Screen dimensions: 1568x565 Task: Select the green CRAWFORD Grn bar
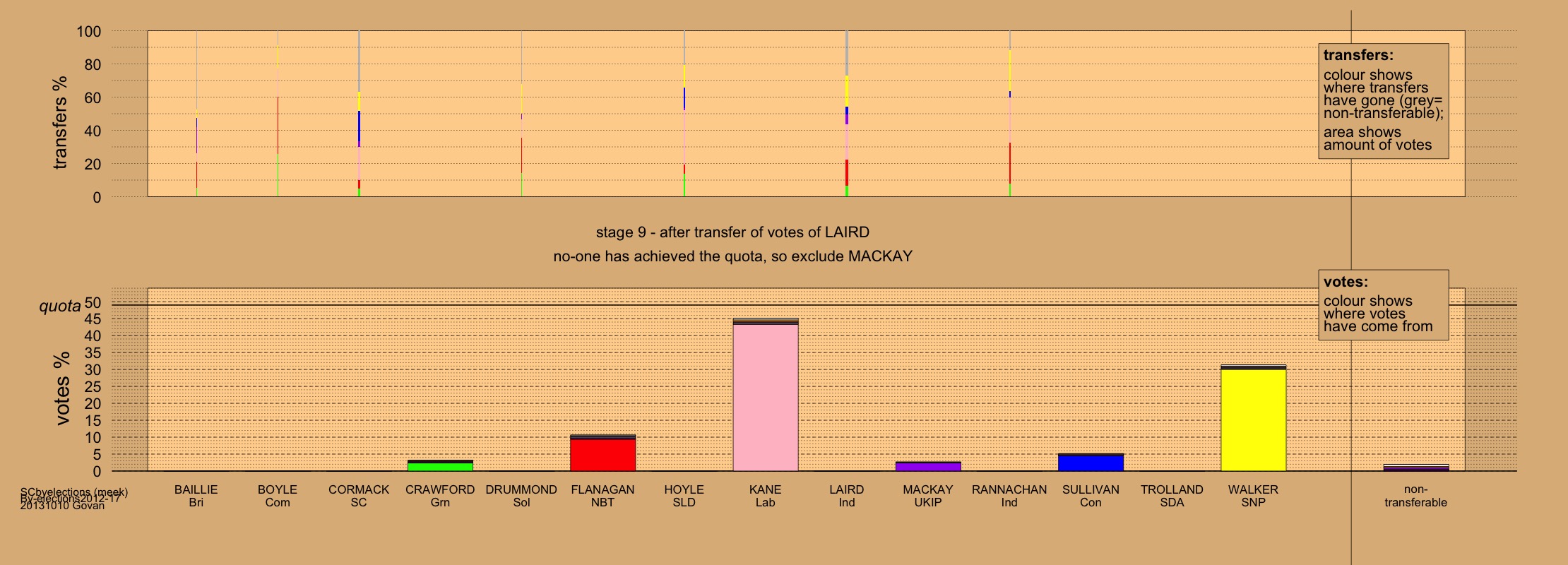pyautogui.click(x=440, y=466)
